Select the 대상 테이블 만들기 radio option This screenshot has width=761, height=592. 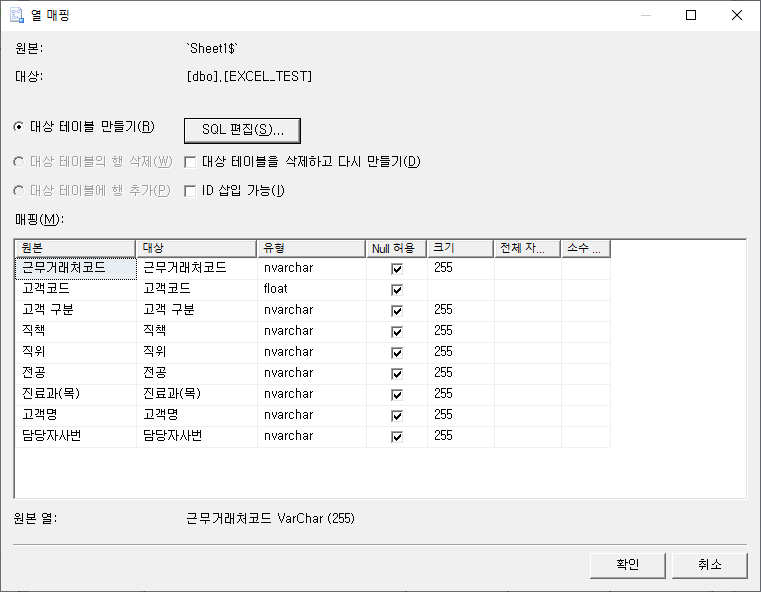click(x=19, y=127)
